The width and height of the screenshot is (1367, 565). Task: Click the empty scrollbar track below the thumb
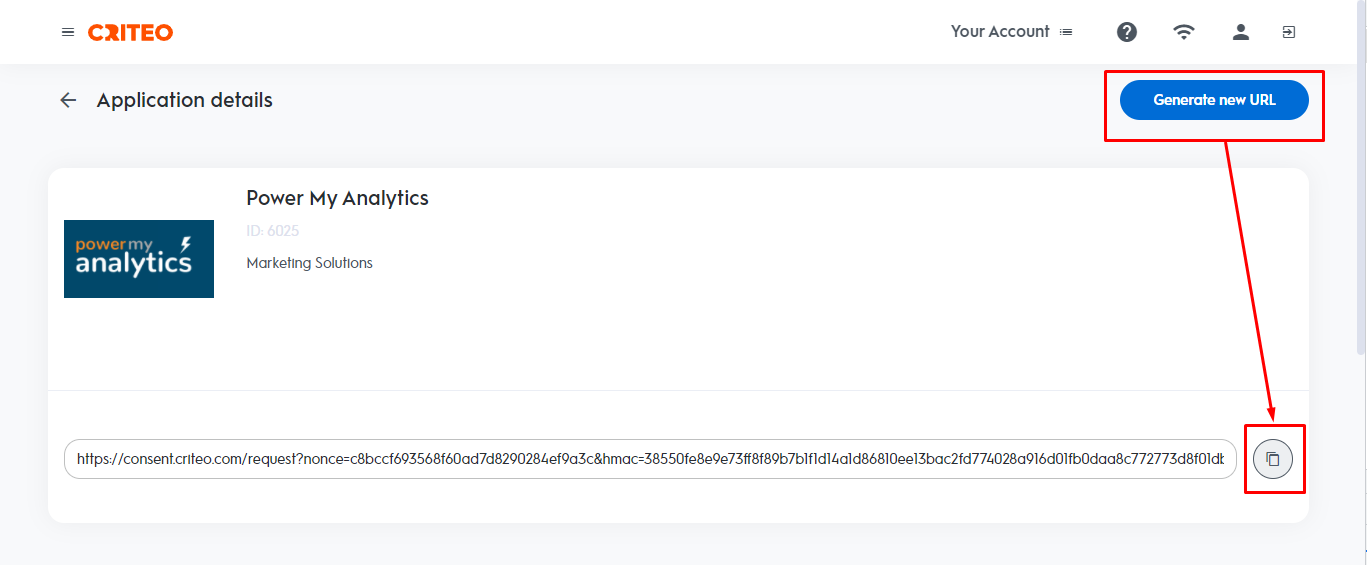(x=1361, y=460)
